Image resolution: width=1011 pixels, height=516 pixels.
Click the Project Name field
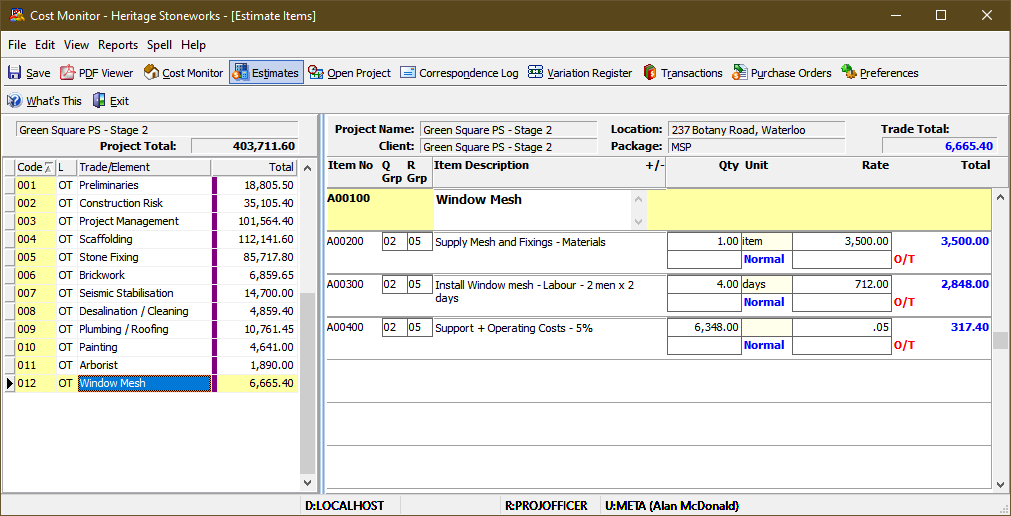click(x=508, y=130)
